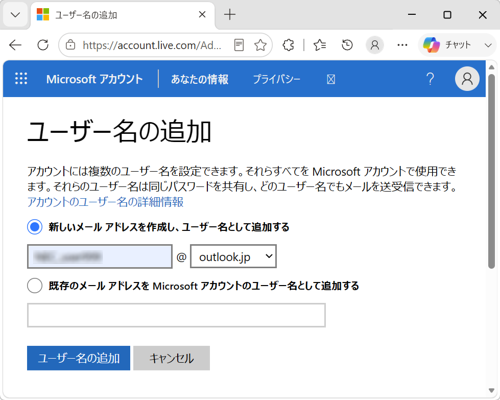Open the outlook.jp domain dropdown

(x=233, y=256)
